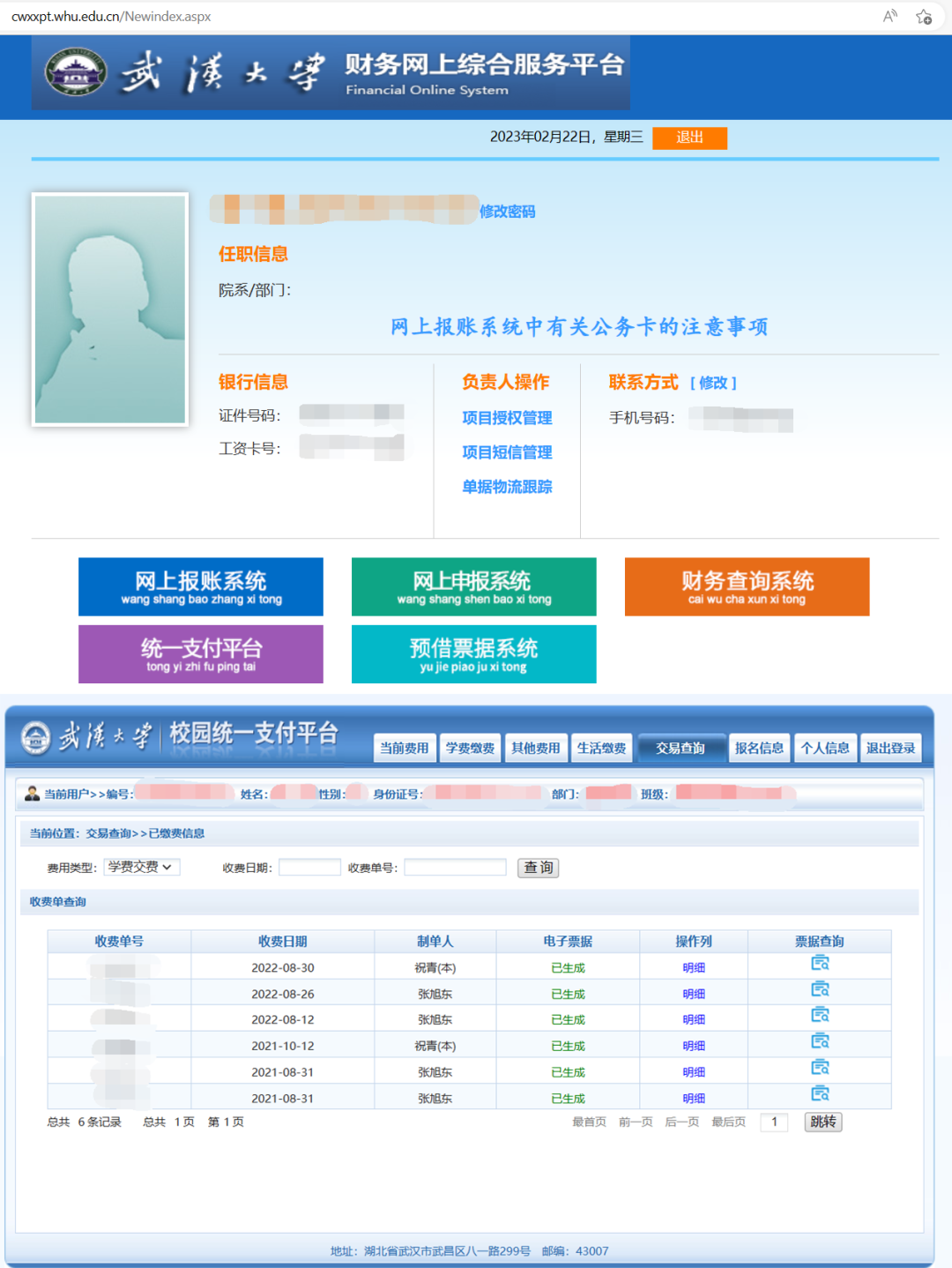
Task: Open 明细 for 2022-08-30 row
Action: point(694,967)
